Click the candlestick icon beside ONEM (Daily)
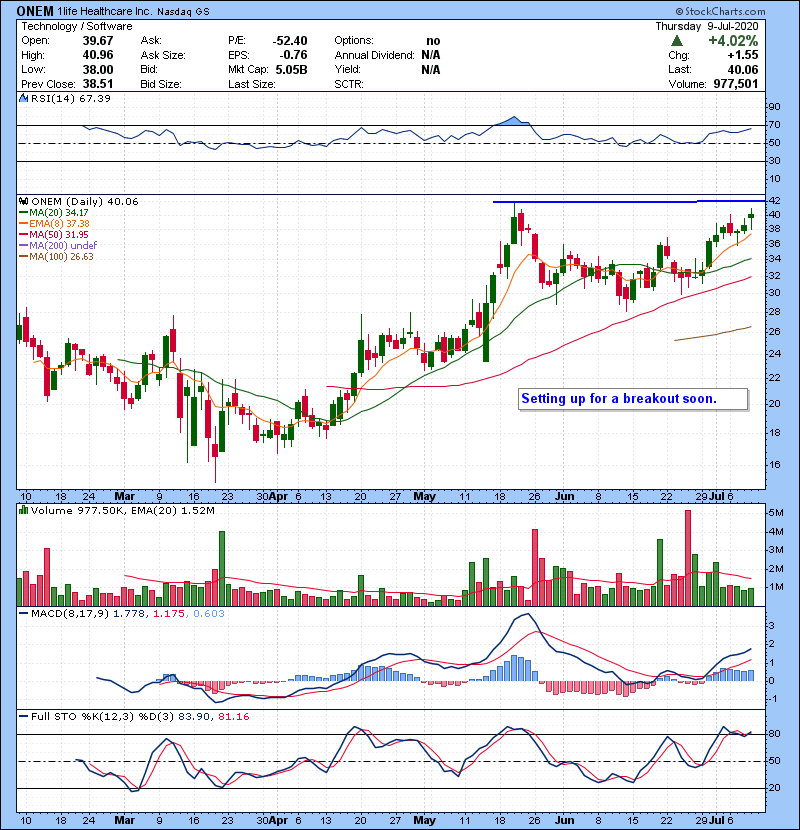The height and width of the screenshot is (830, 800). 23,201
